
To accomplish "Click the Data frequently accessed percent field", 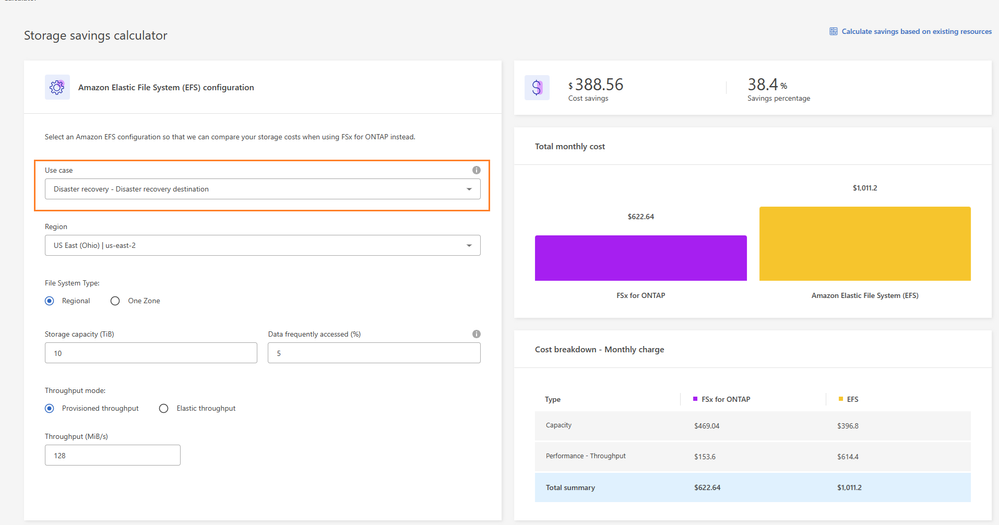I will tap(374, 353).
